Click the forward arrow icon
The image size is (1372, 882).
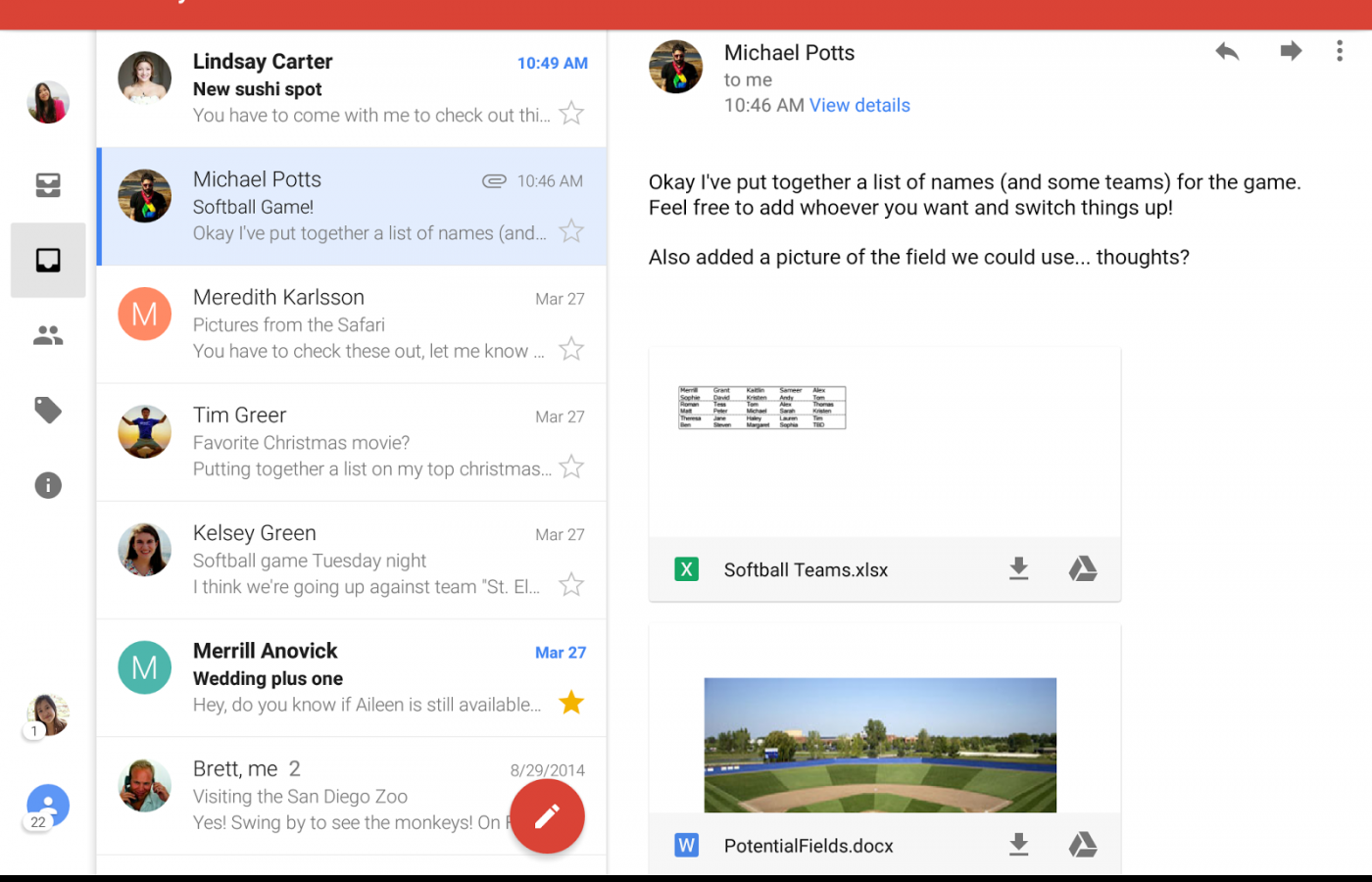coord(1291,51)
